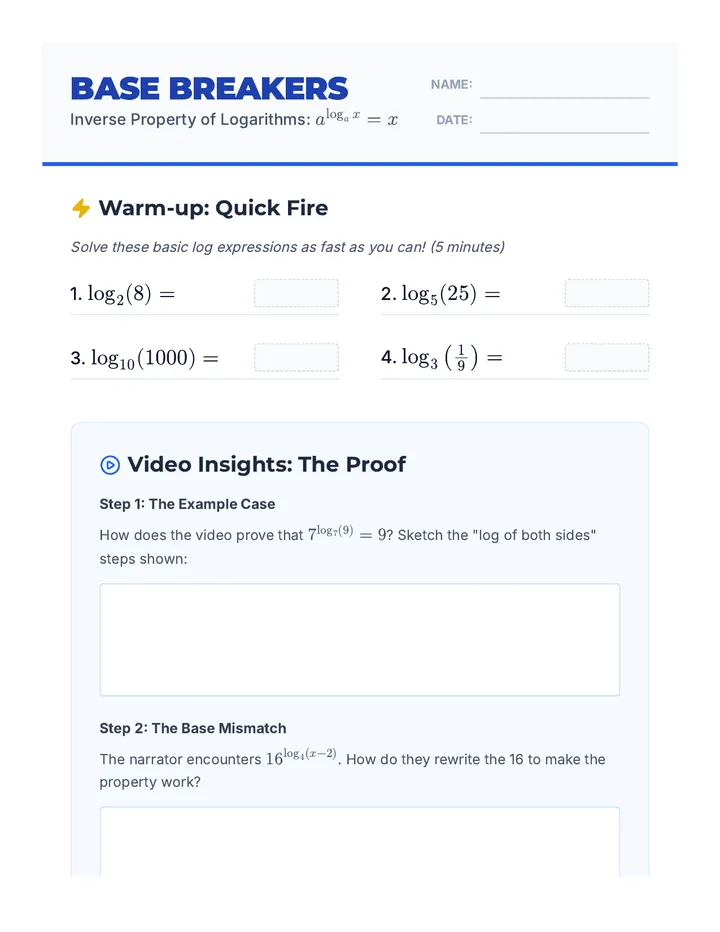Click the answer box for log₅(25)
This screenshot has width=720, height=932.
pos(607,293)
